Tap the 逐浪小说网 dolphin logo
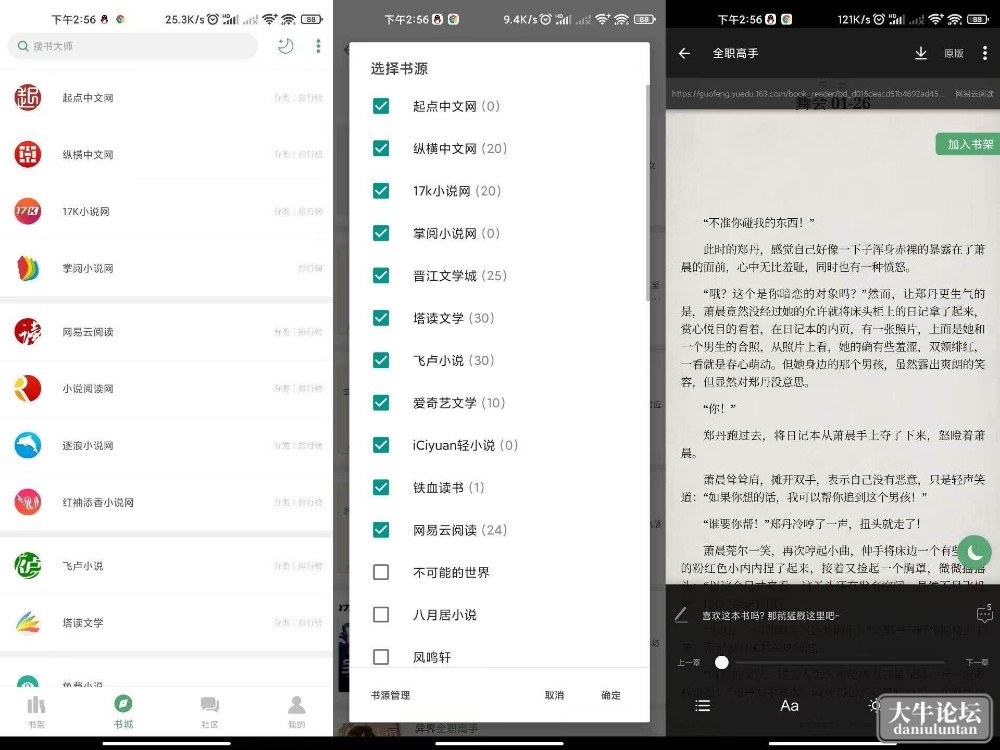The height and width of the screenshot is (750, 1000). click(27, 445)
